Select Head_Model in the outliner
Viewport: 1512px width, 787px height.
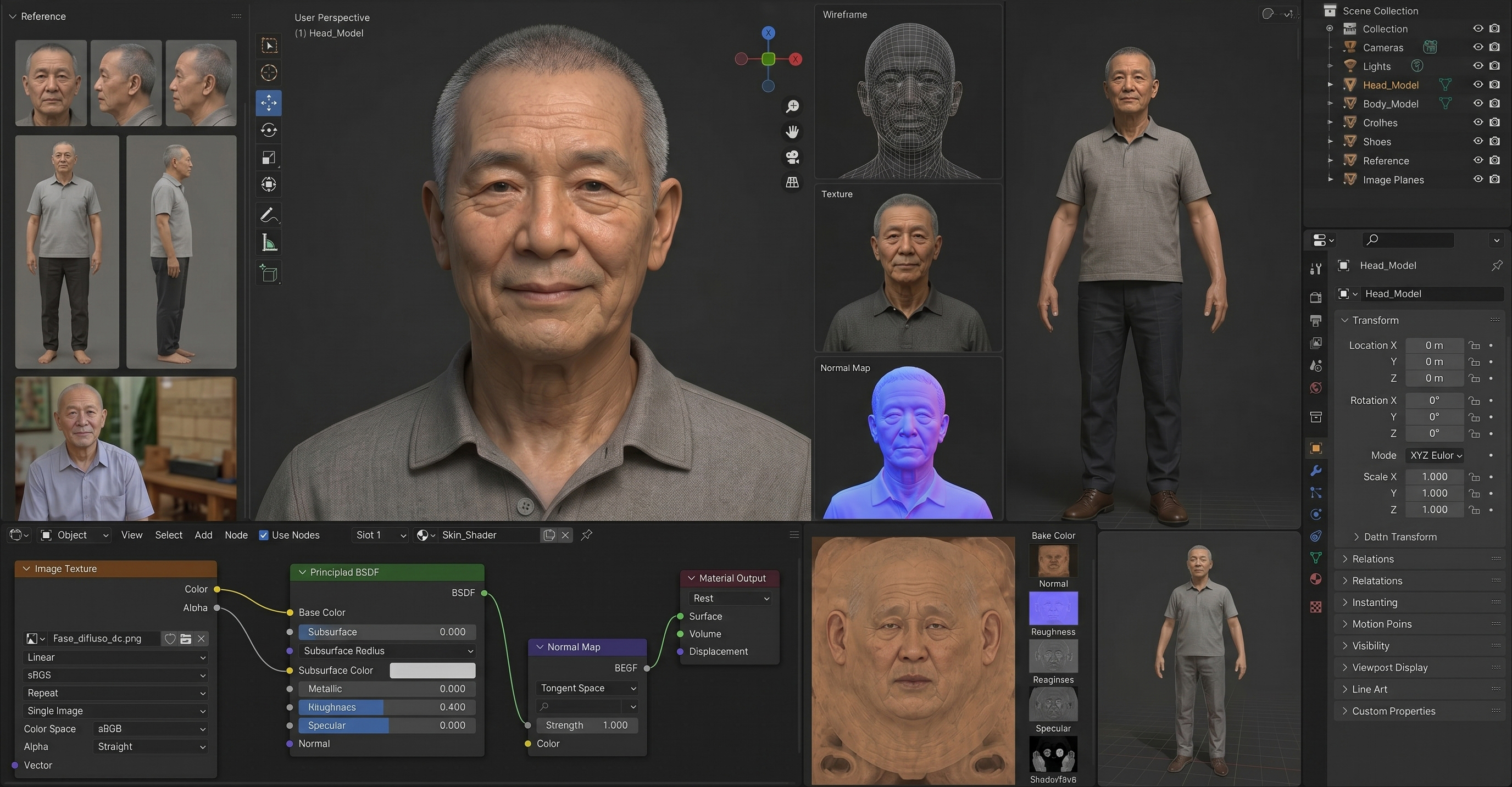pos(1390,85)
